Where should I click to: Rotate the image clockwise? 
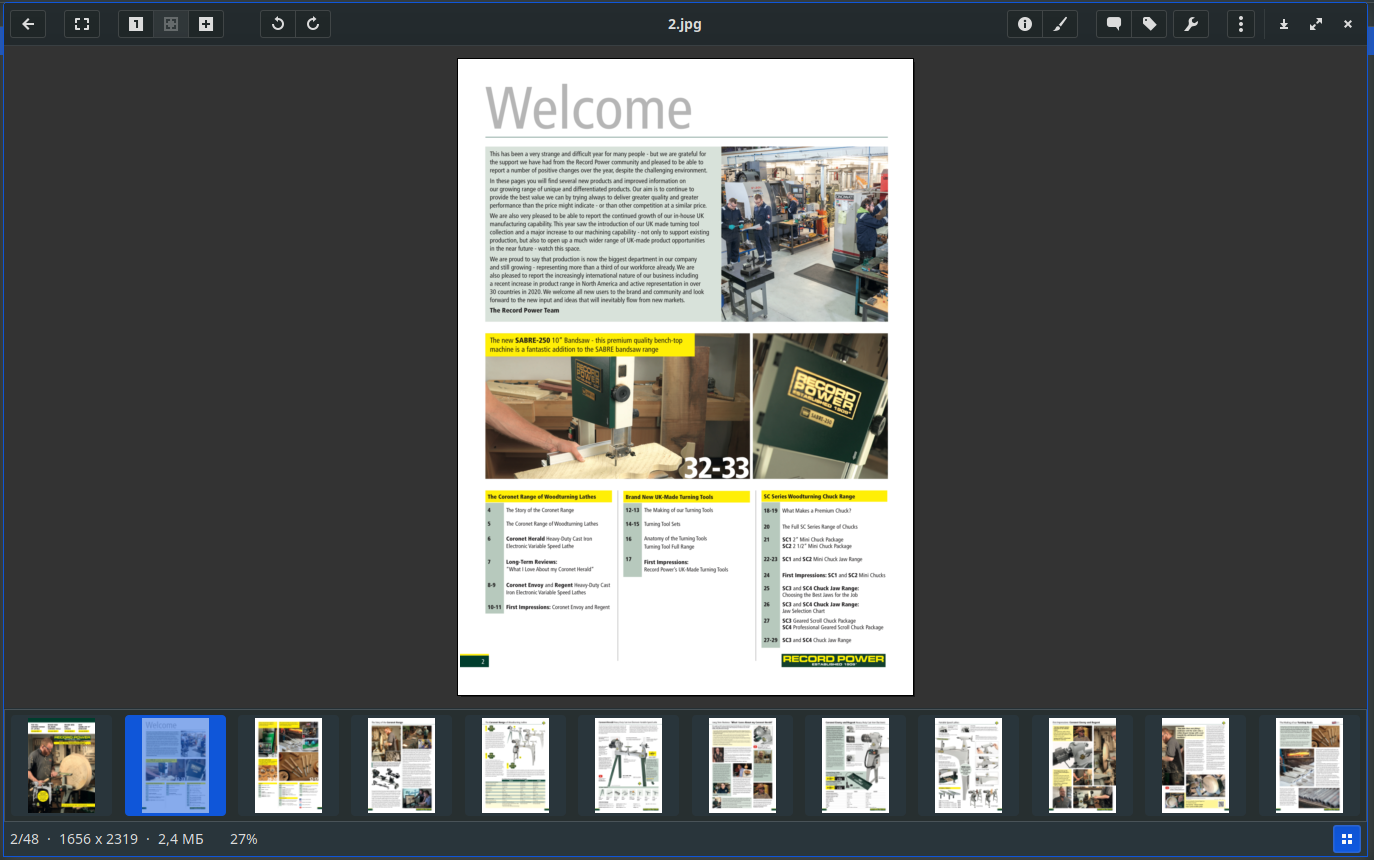pos(313,24)
